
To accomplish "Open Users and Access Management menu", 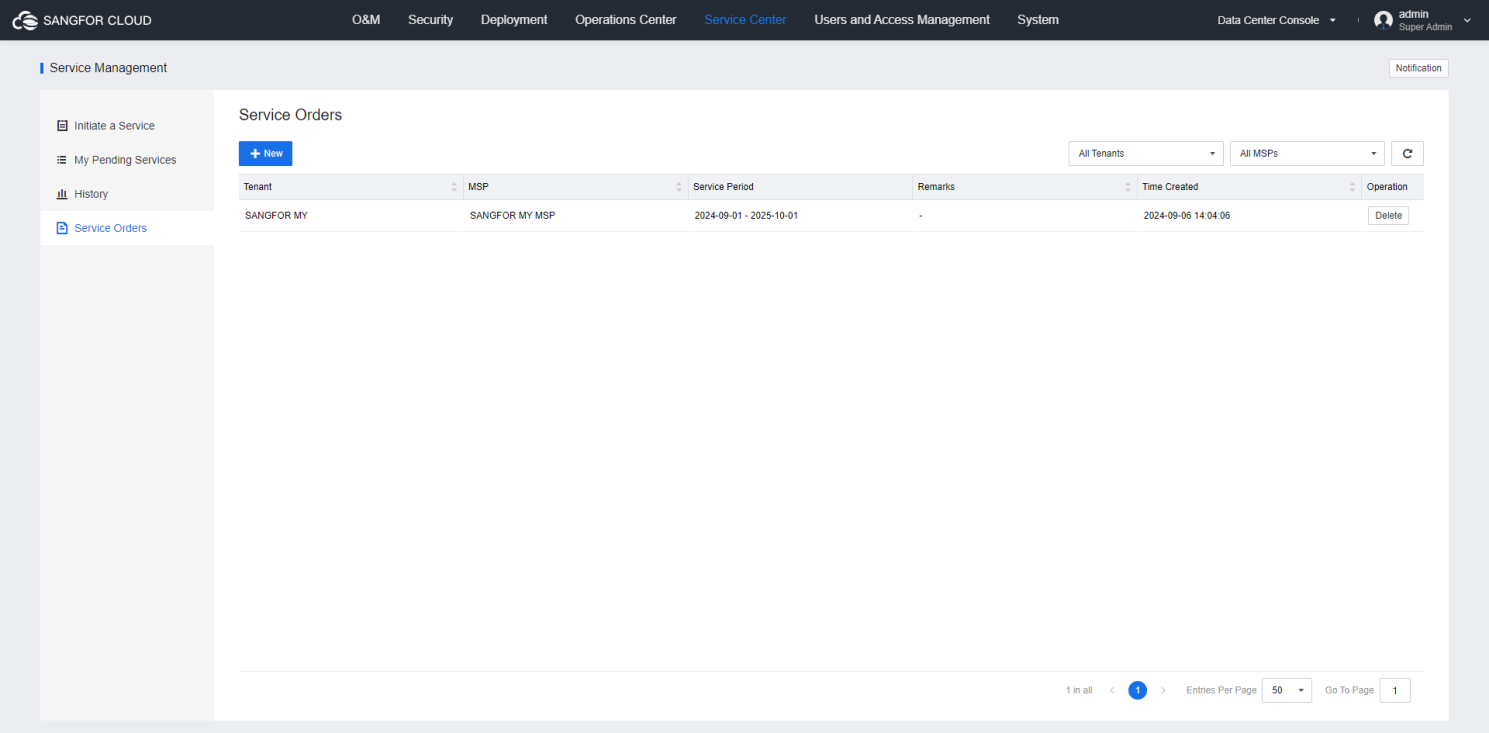I will (x=902, y=20).
